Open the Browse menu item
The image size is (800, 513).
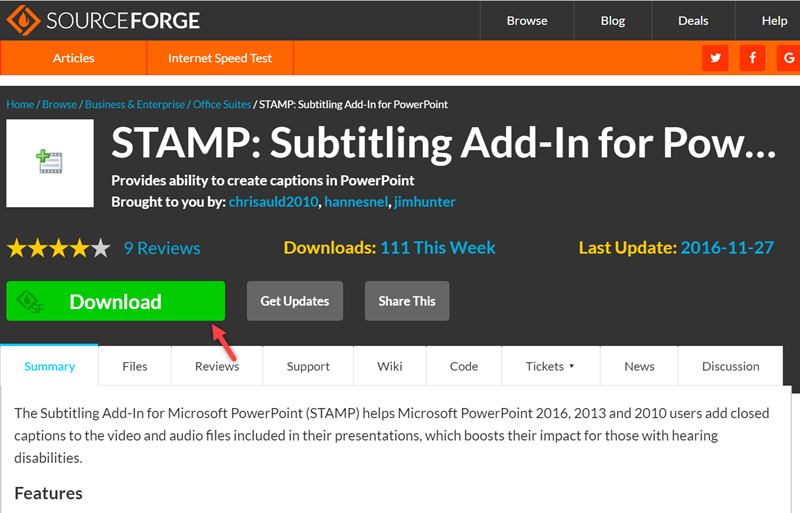click(x=527, y=20)
